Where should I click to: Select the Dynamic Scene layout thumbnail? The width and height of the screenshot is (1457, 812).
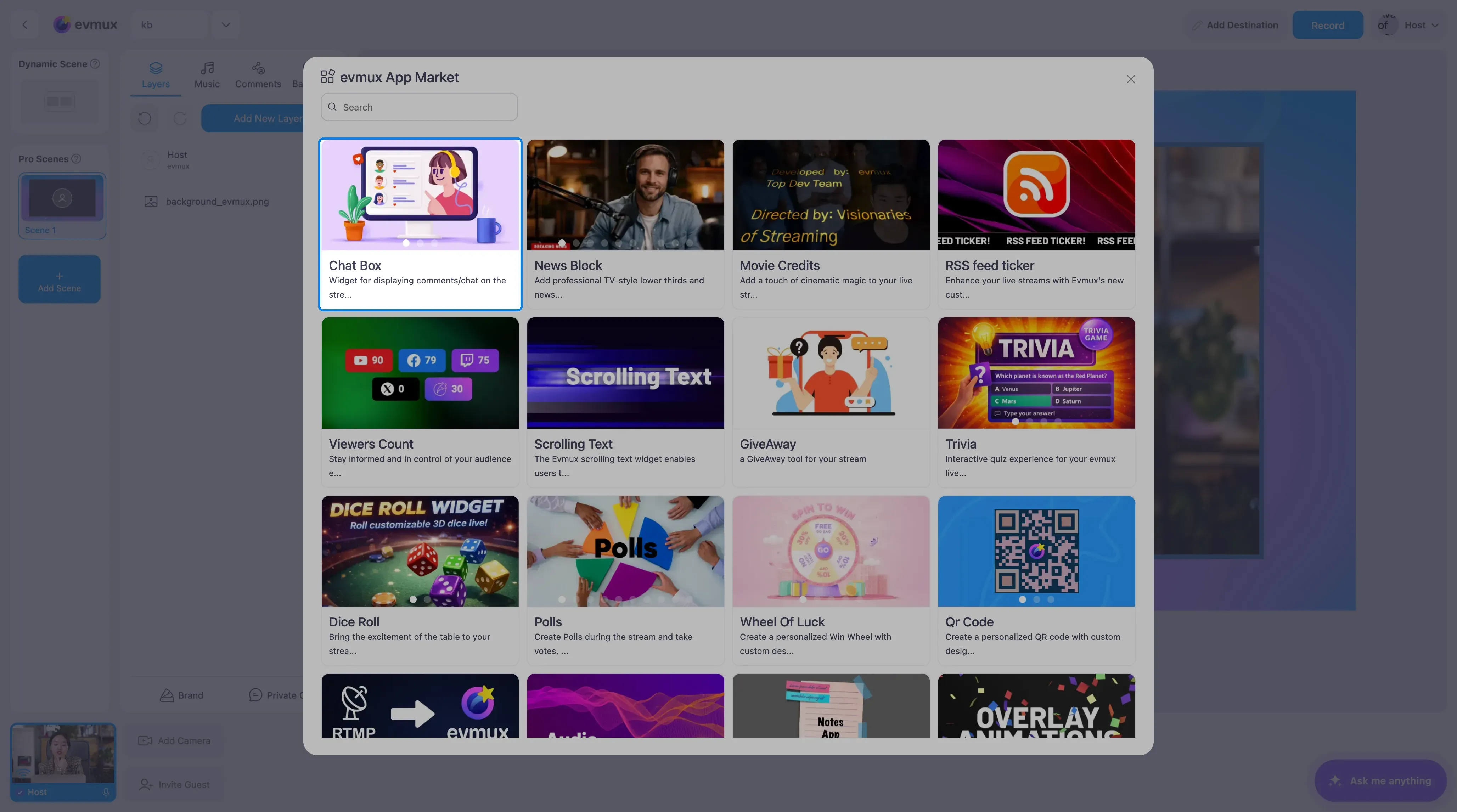tap(60, 101)
